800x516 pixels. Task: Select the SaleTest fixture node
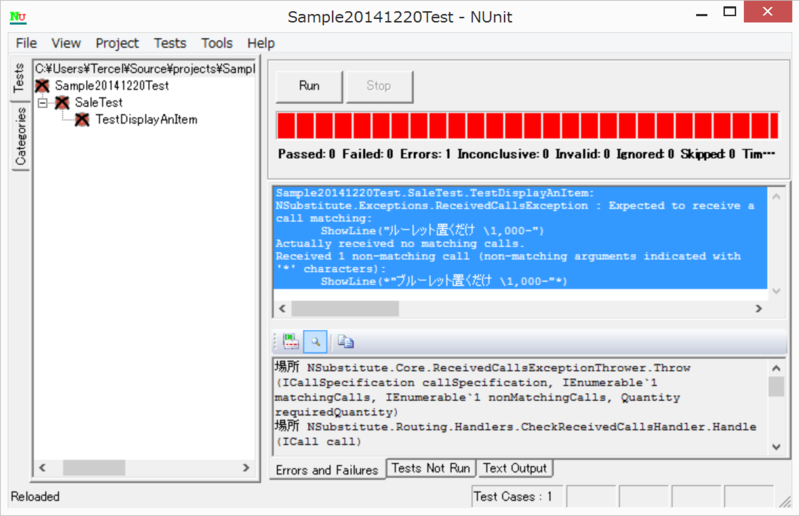(98, 103)
